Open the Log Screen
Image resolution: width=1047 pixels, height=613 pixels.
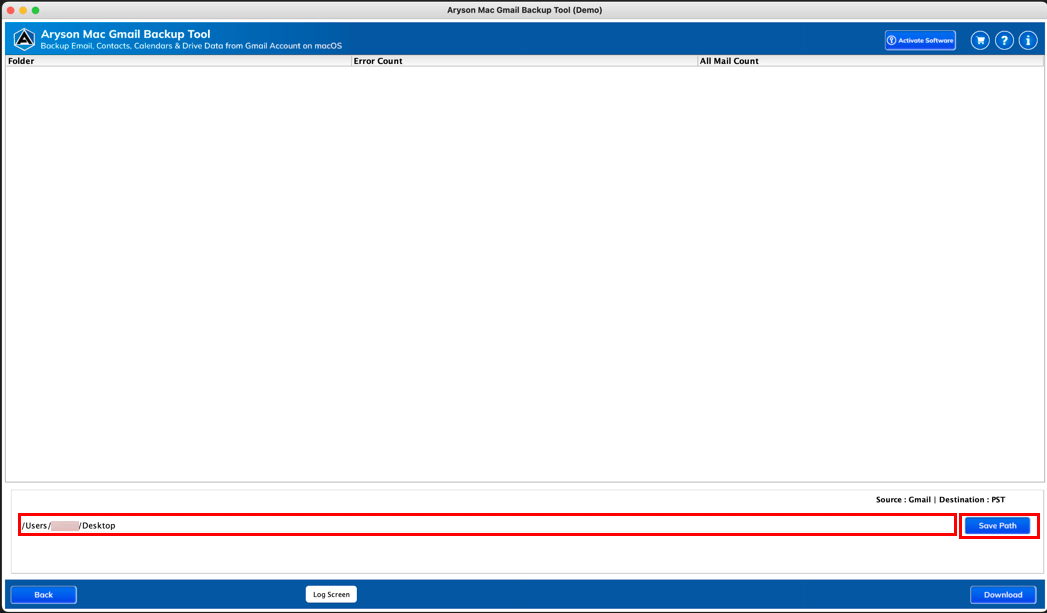coord(331,594)
